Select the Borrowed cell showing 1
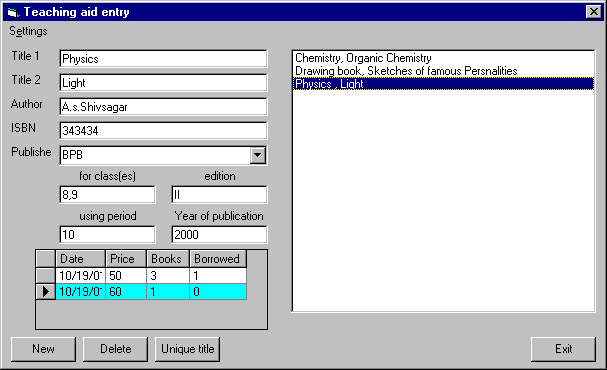Image resolution: width=607 pixels, height=370 pixels. pos(218,276)
